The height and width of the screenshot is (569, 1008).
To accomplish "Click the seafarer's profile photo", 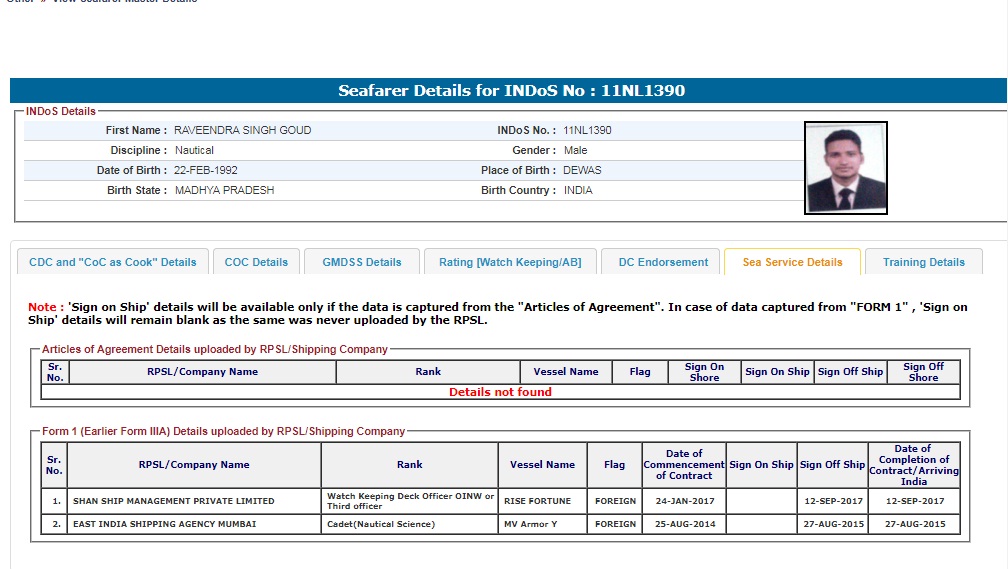I will (x=845, y=168).
